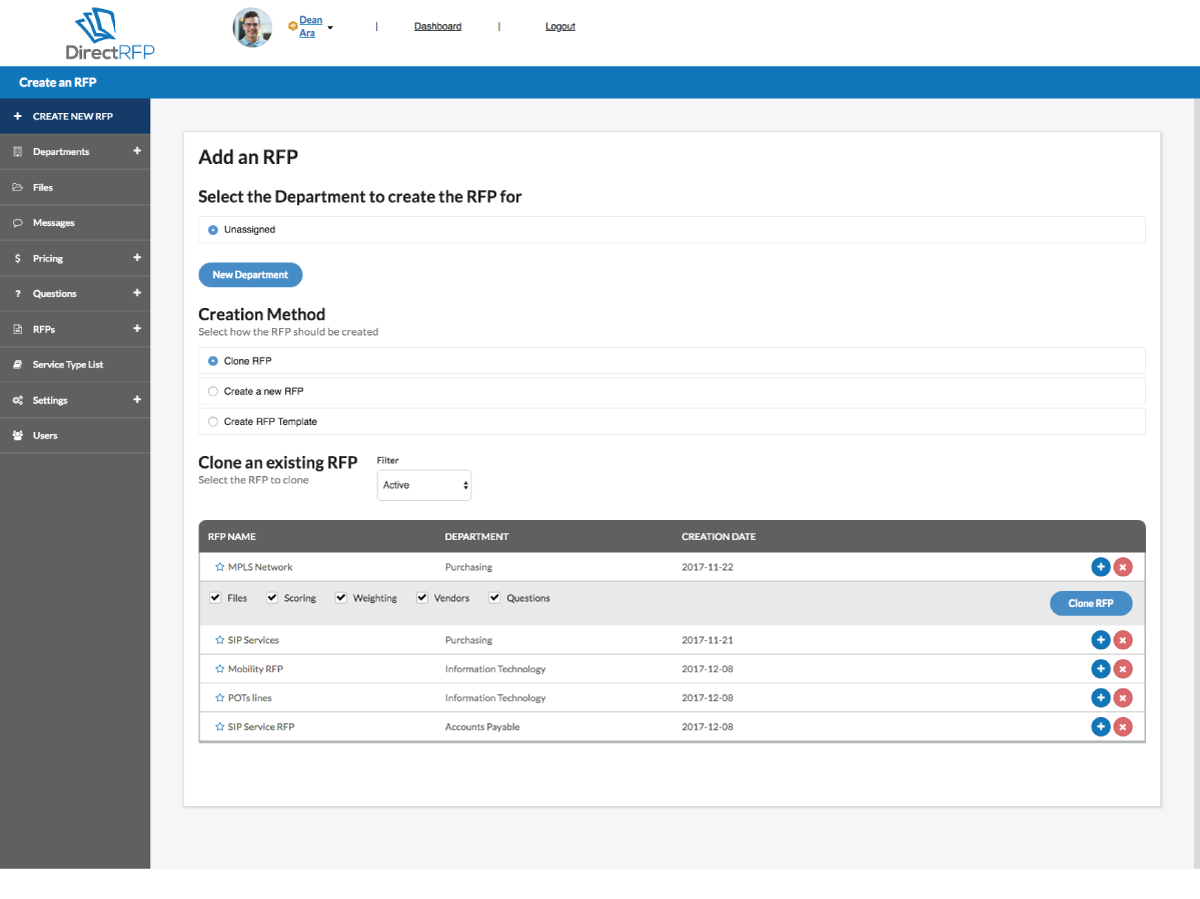Star the Mobility RFP
Image resolution: width=1200 pixels, height=899 pixels.
tap(220, 669)
